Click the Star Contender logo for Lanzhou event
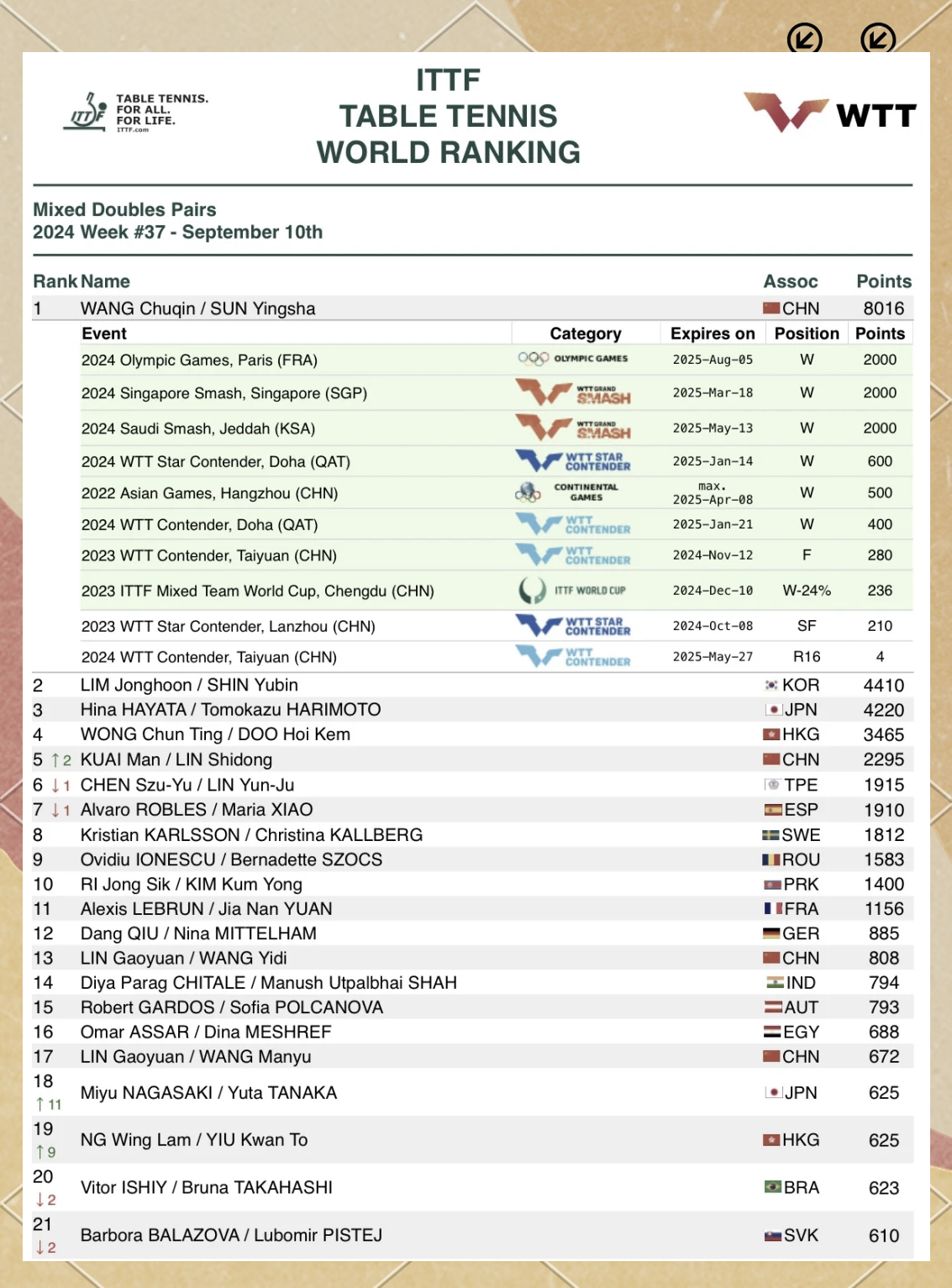The height and width of the screenshot is (1288, 952). click(x=573, y=626)
